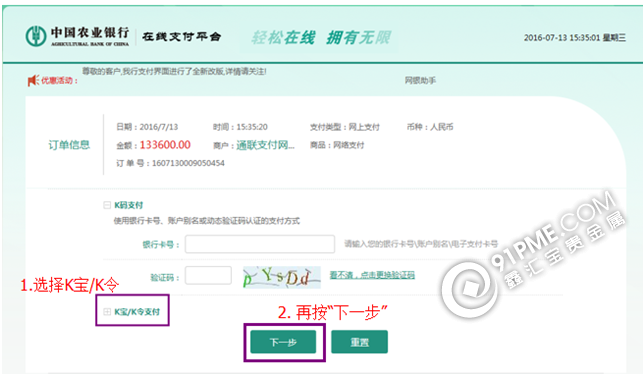The image size is (643, 374).
Task: Click the 订单信息 heading
Action: point(69,145)
